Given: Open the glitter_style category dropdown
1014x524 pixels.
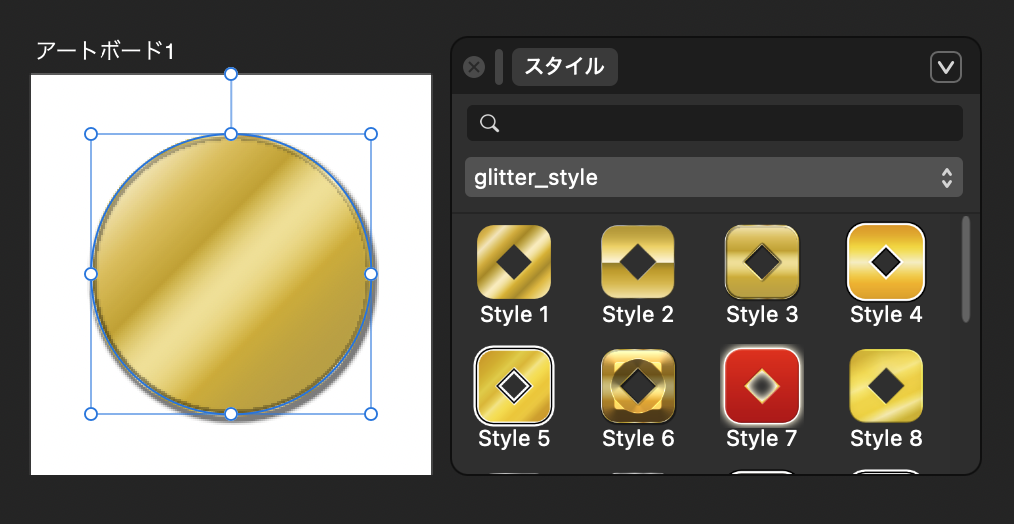Looking at the screenshot, I should coord(713,178).
